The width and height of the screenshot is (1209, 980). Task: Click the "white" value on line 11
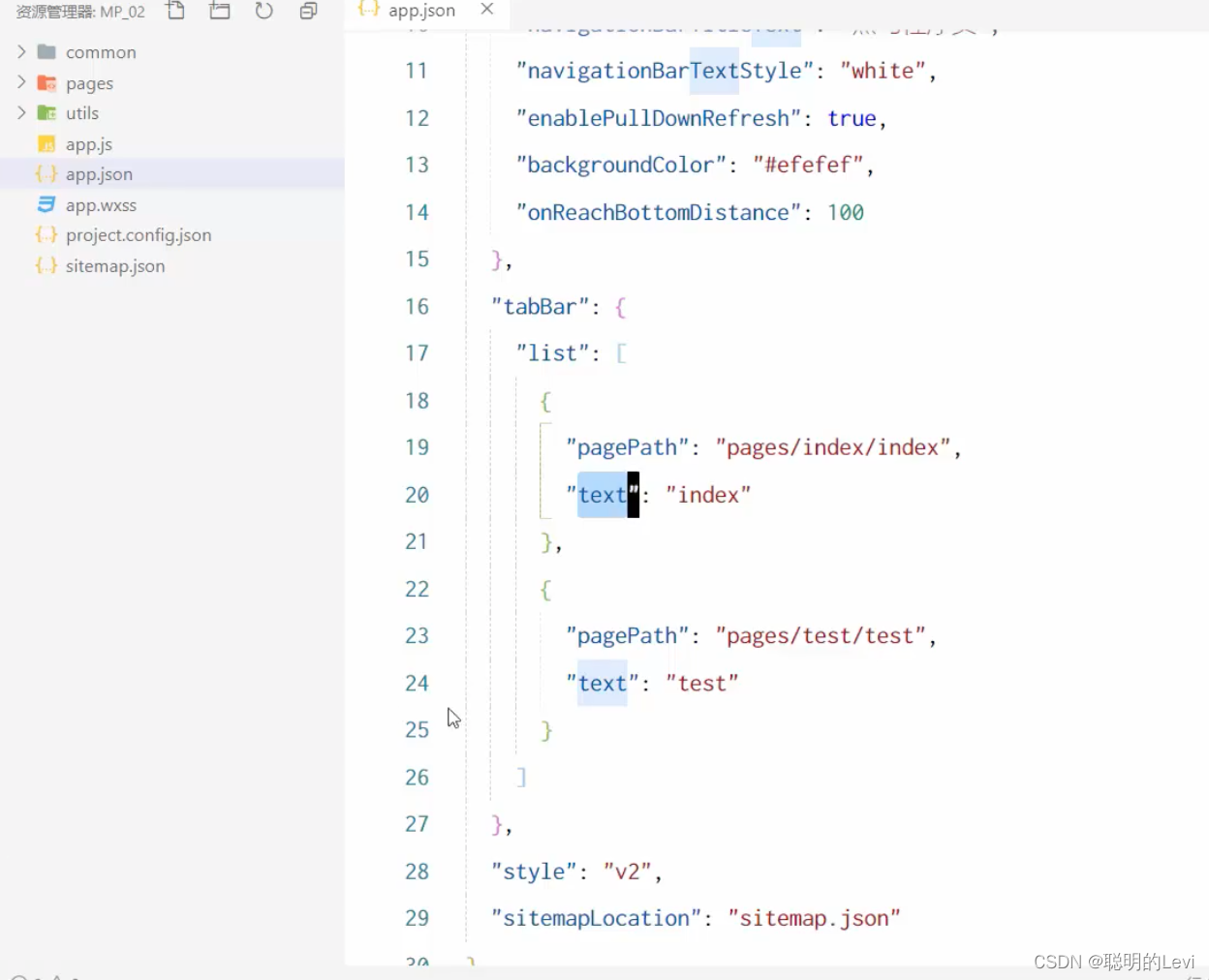pyautogui.click(x=883, y=71)
